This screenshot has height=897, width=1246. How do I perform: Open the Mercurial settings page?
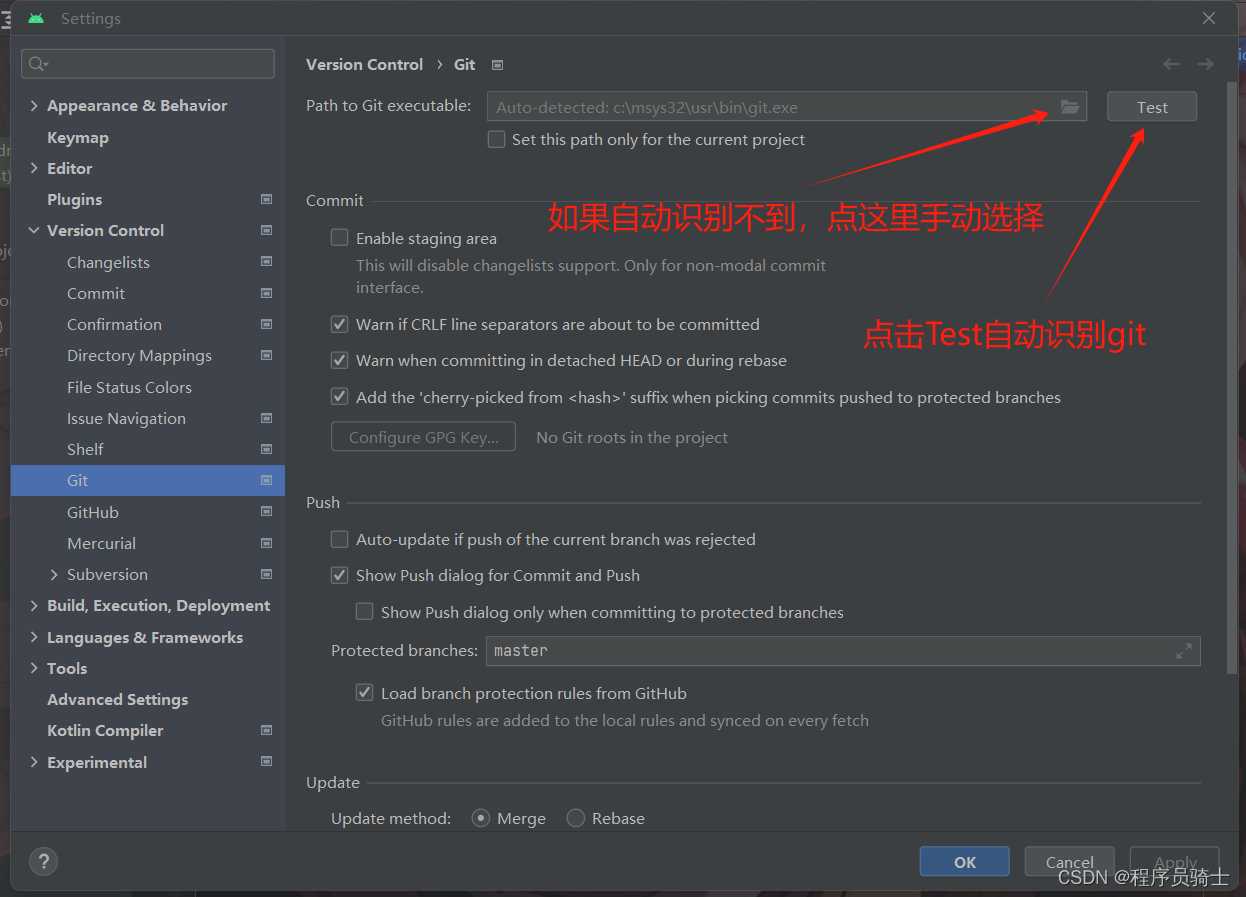click(101, 543)
